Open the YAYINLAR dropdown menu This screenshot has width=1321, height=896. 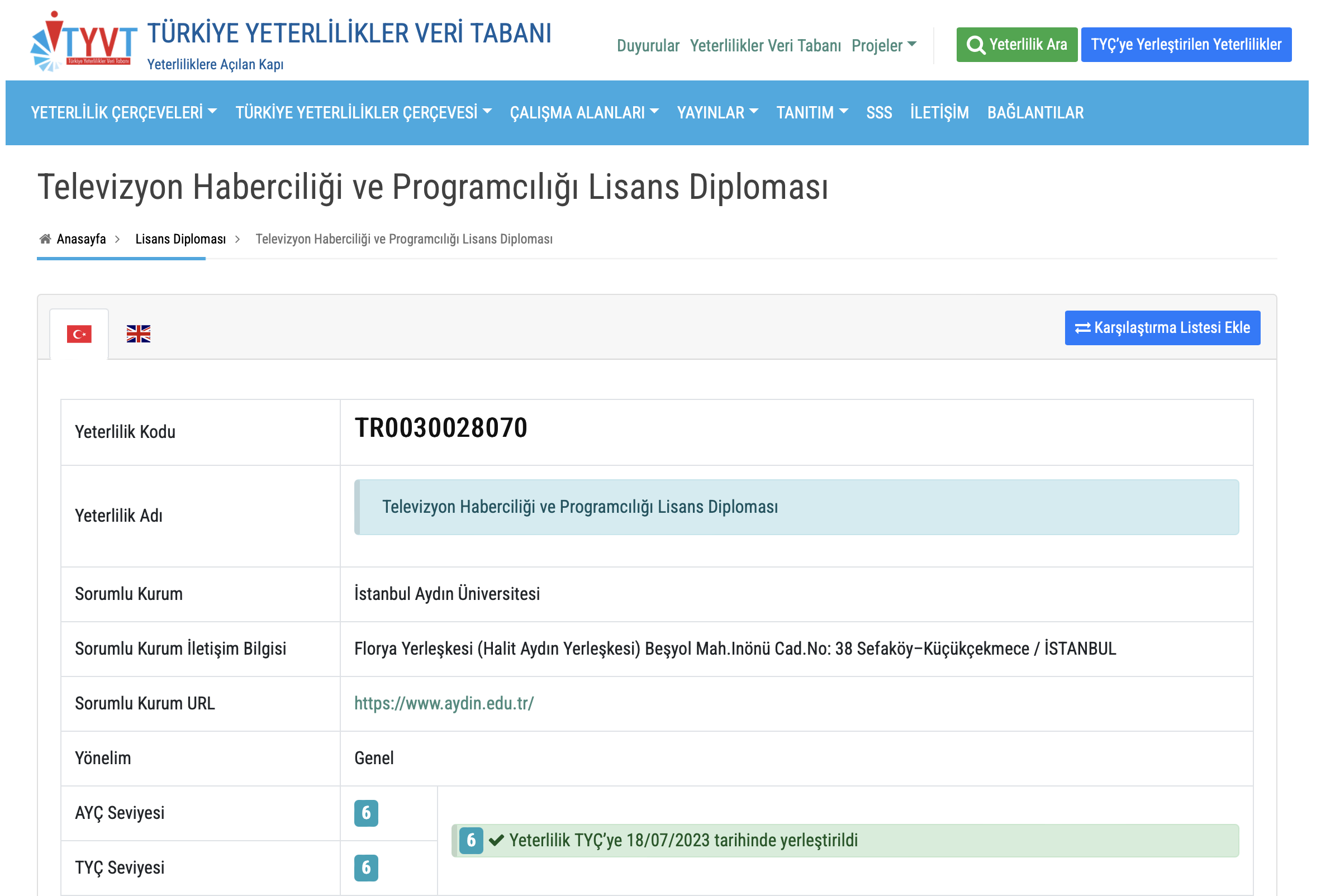719,113
